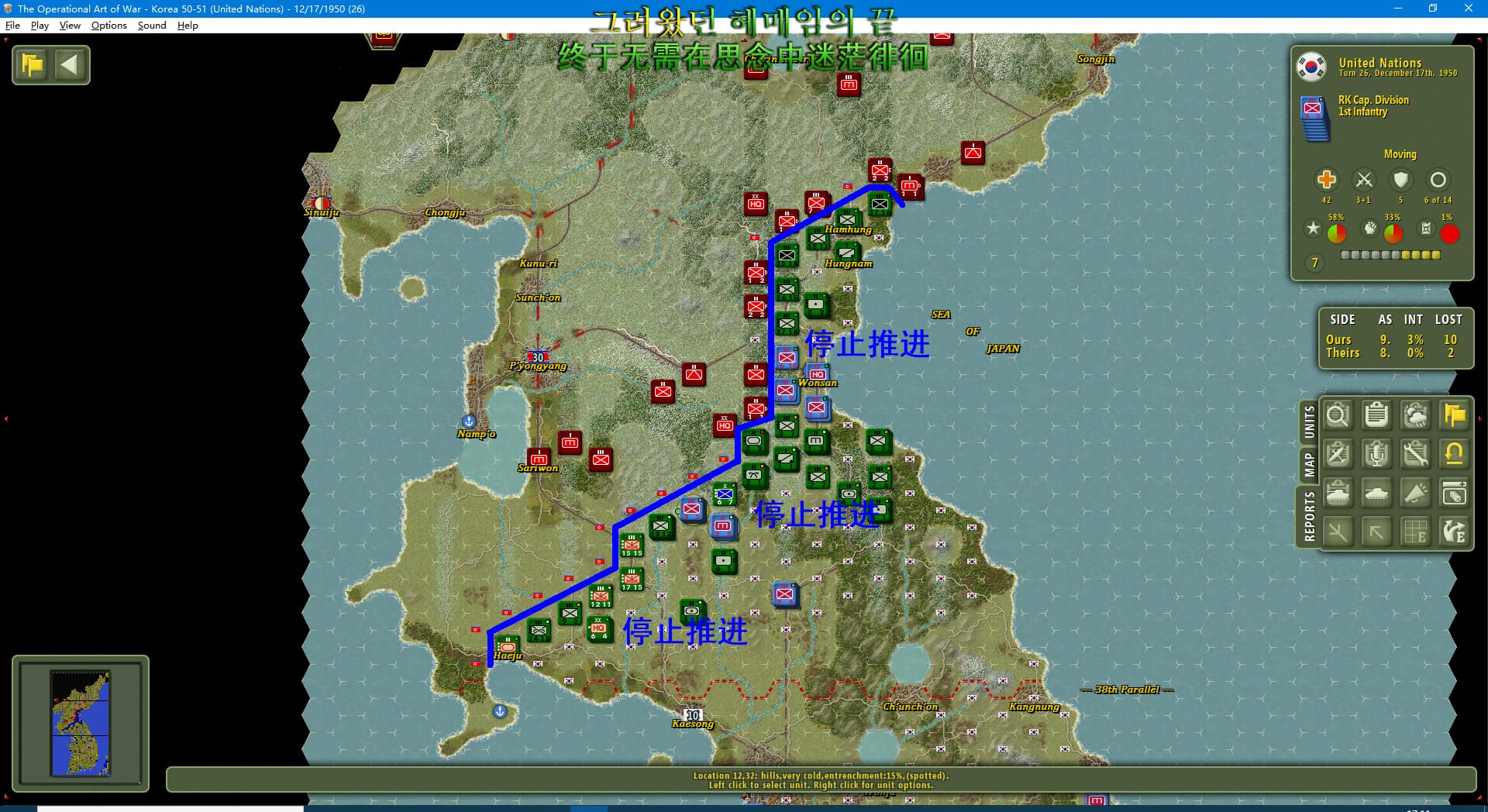Screen dimensions: 1488x812
Task: Click the 58% proficiency pie indicator
Action: [1337, 232]
